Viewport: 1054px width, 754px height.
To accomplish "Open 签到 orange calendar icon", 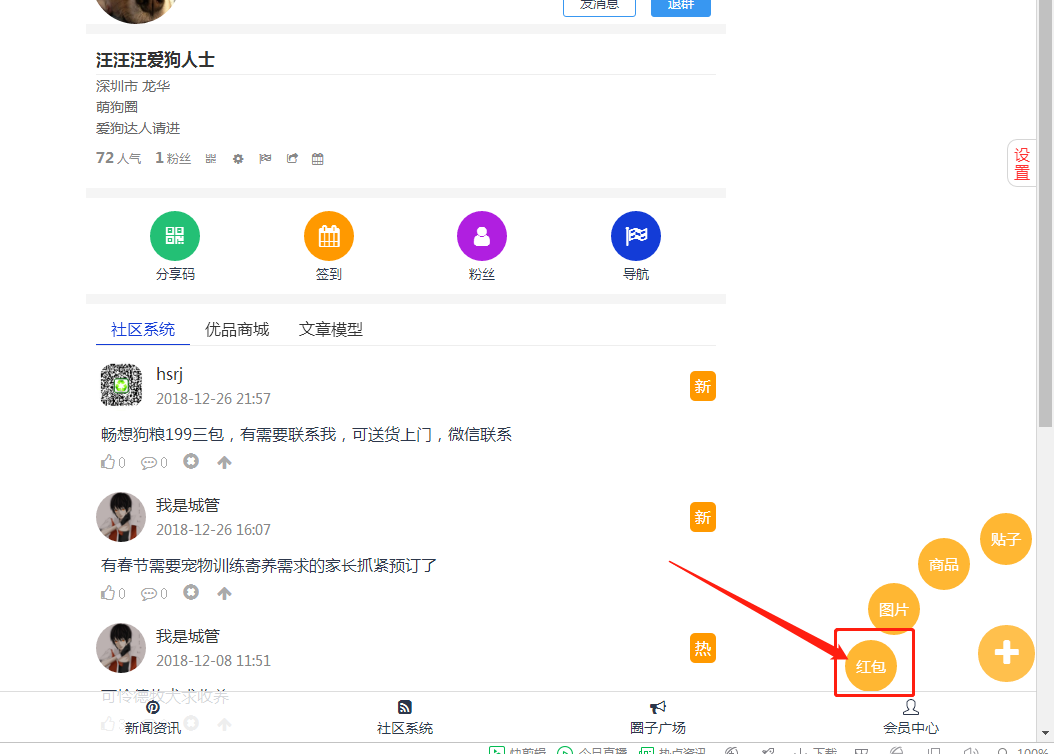I will click(x=329, y=237).
